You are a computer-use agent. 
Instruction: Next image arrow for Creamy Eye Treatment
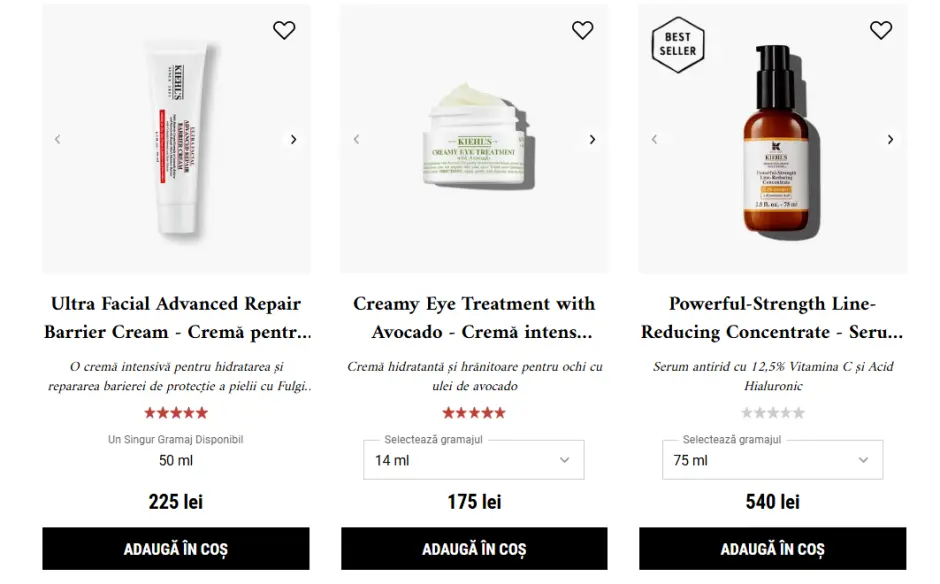click(592, 140)
